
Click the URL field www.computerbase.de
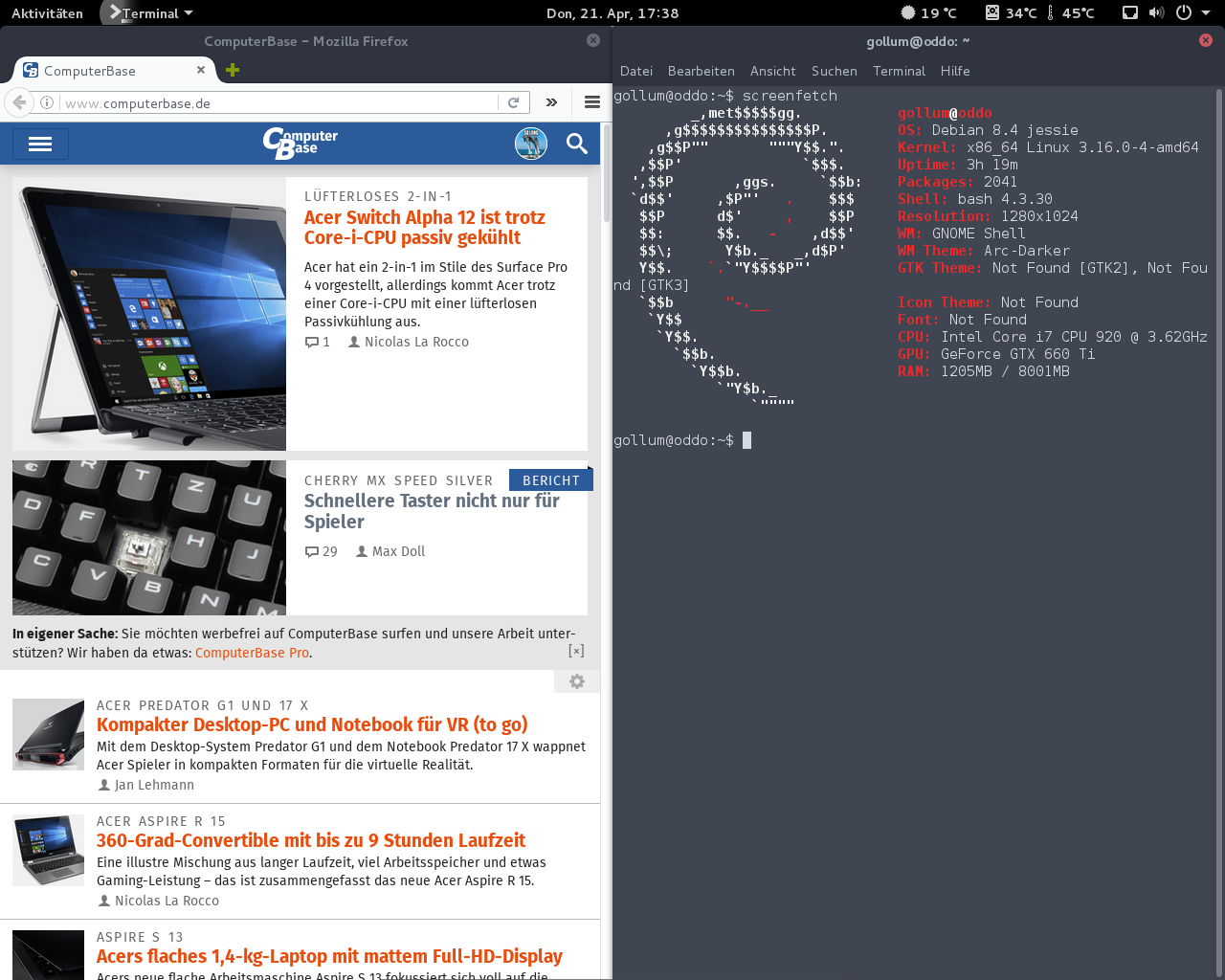click(x=278, y=102)
